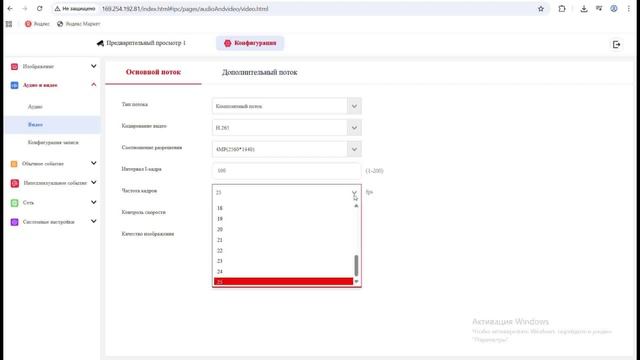Open browser three-dot menu

pos(629,9)
